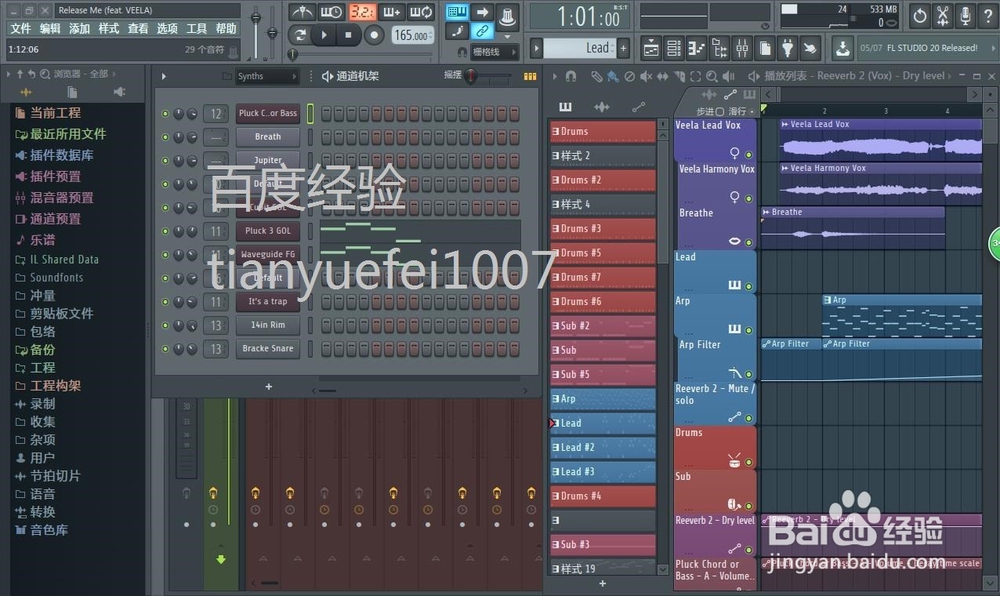The width and height of the screenshot is (1000, 596).
Task: Select the playlist delete tool
Action: [x=629, y=76]
